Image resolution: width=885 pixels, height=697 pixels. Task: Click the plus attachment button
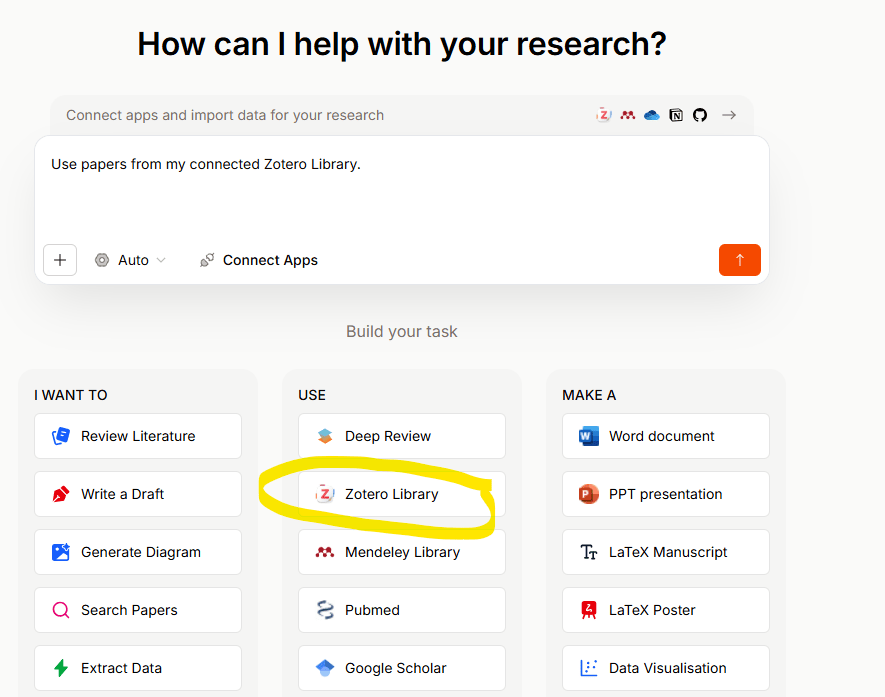point(60,260)
